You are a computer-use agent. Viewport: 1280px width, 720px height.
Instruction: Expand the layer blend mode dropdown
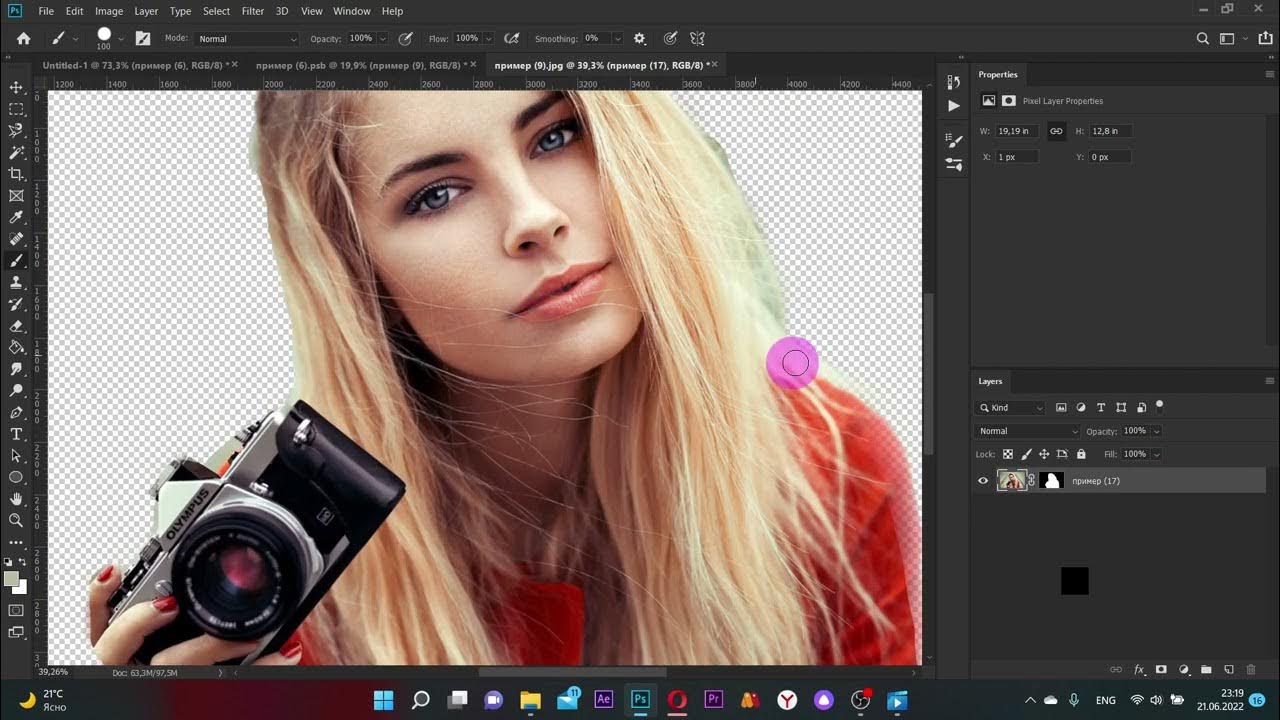1028,431
